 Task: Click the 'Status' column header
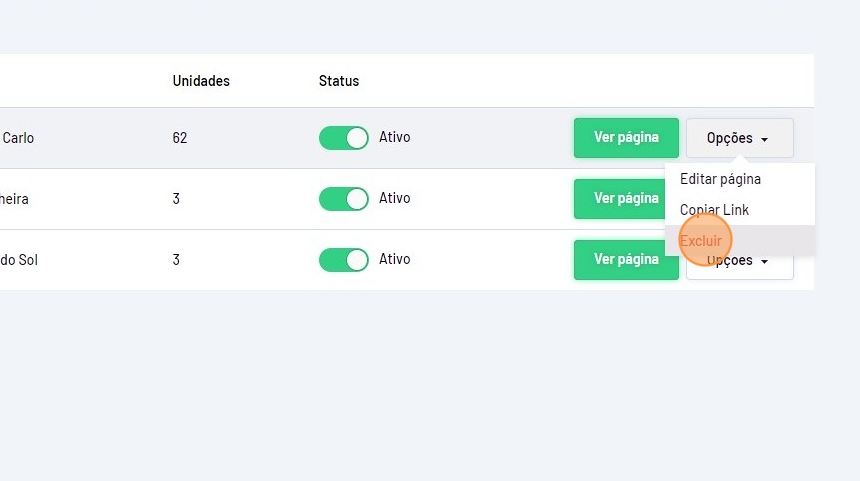coord(339,81)
